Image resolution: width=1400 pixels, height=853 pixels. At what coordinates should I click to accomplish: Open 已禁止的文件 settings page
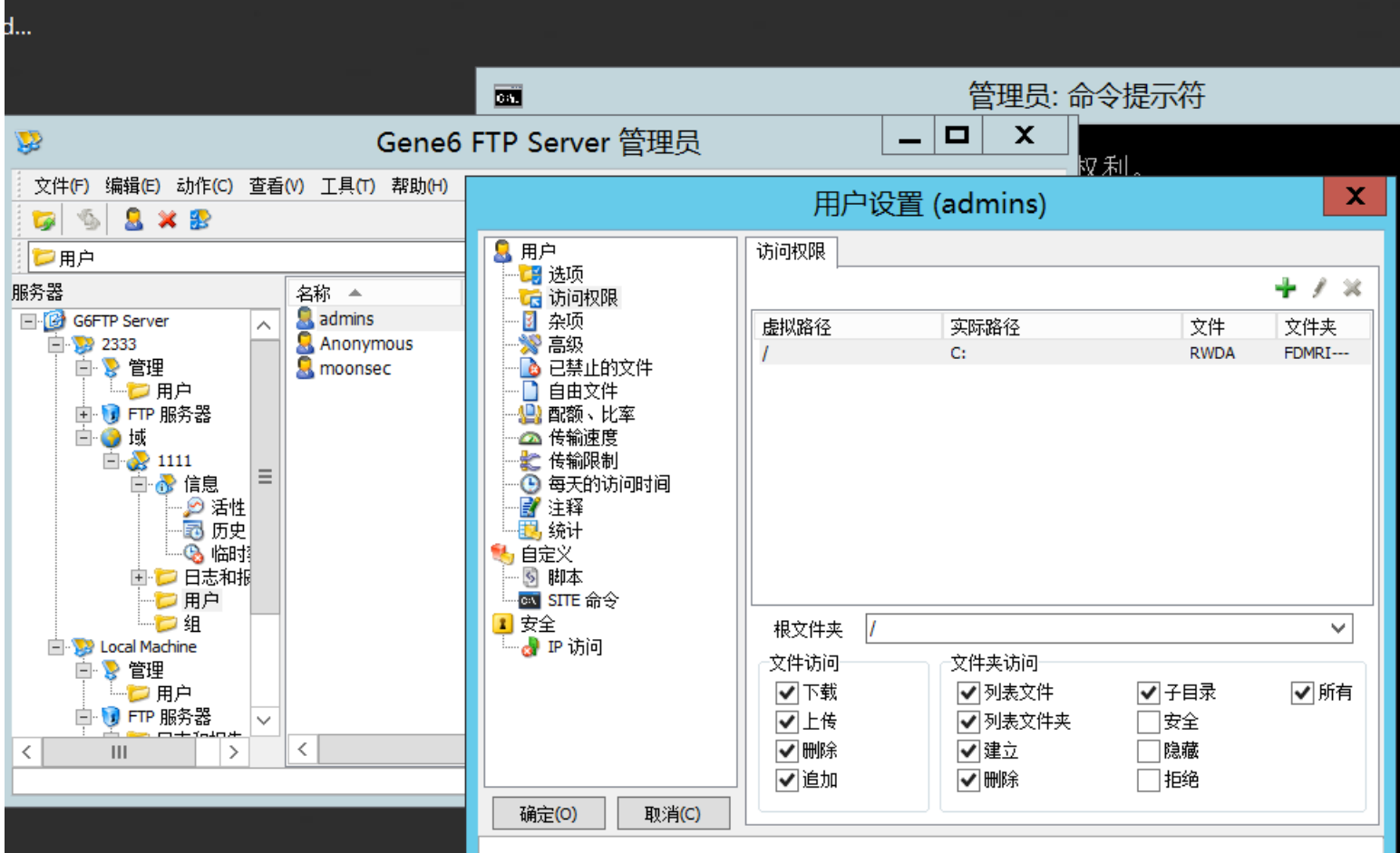pyautogui.click(x=600, y=367)
